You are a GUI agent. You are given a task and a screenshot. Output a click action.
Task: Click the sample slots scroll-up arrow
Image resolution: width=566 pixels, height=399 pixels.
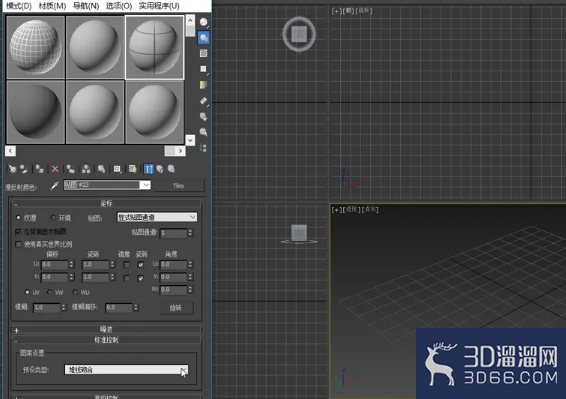(x=190, y=20)
